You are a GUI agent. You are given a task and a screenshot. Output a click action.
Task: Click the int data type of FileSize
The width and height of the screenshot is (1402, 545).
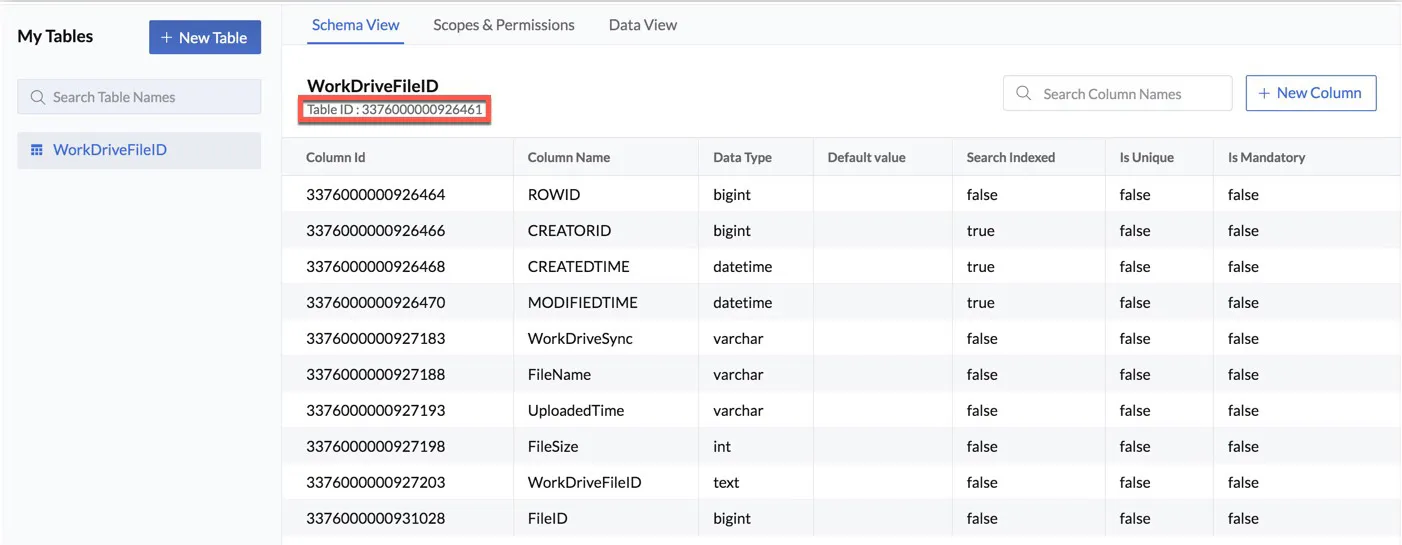pos(722,447)
